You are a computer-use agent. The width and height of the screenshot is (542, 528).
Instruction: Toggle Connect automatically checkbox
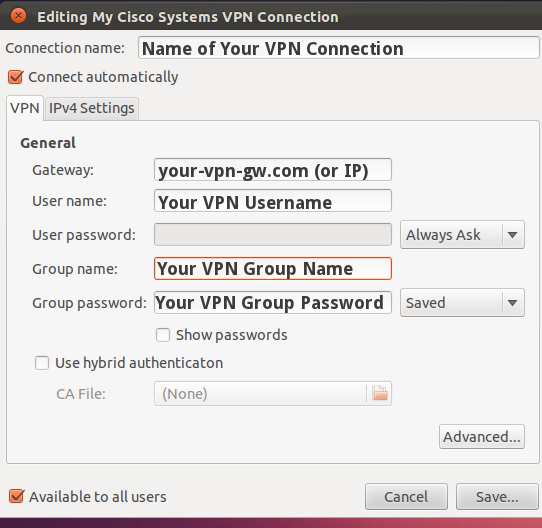tap(16, 77)
